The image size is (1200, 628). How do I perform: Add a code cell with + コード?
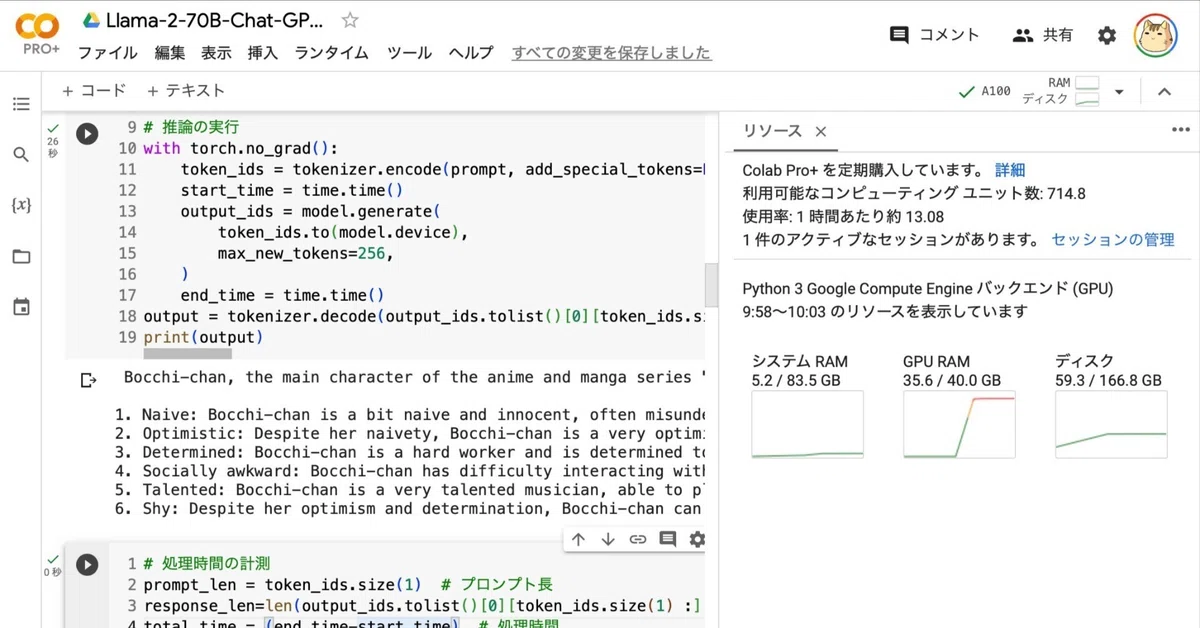[94, 91]
